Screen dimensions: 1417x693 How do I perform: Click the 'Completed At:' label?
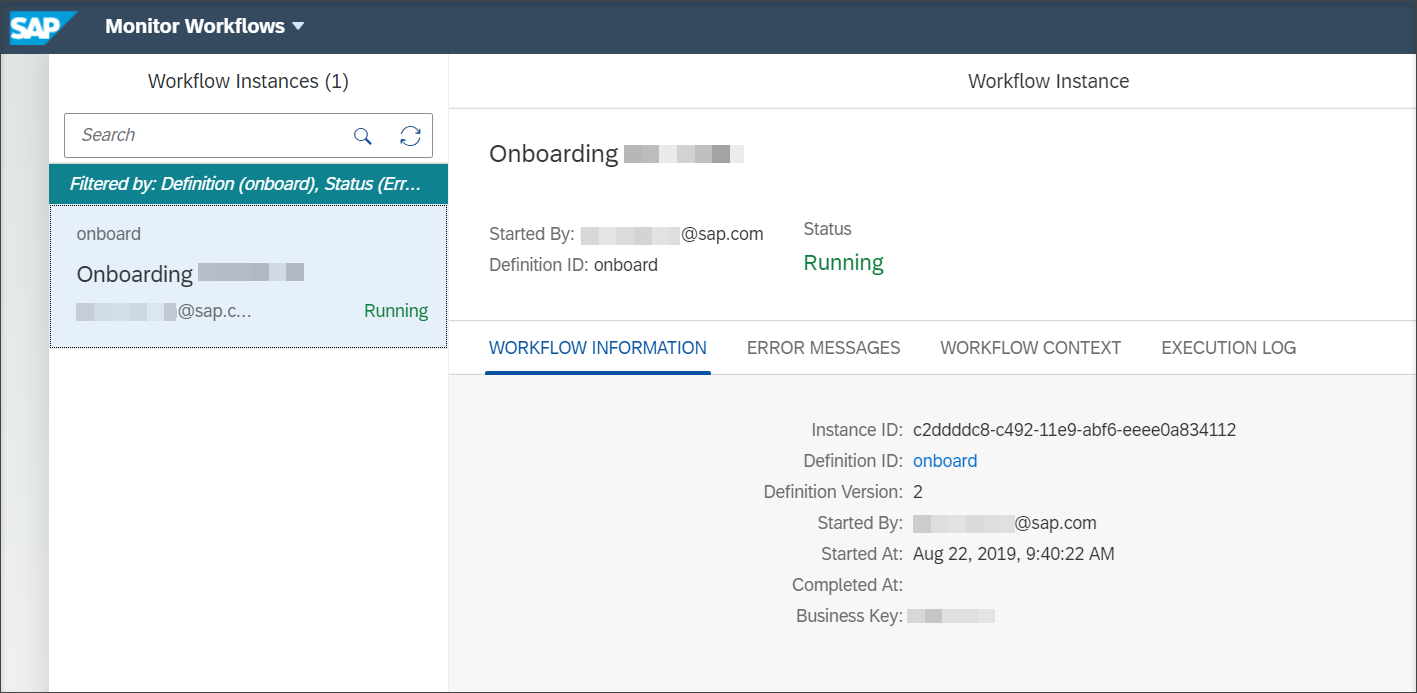pyautogui.click(x=847, y=585)
